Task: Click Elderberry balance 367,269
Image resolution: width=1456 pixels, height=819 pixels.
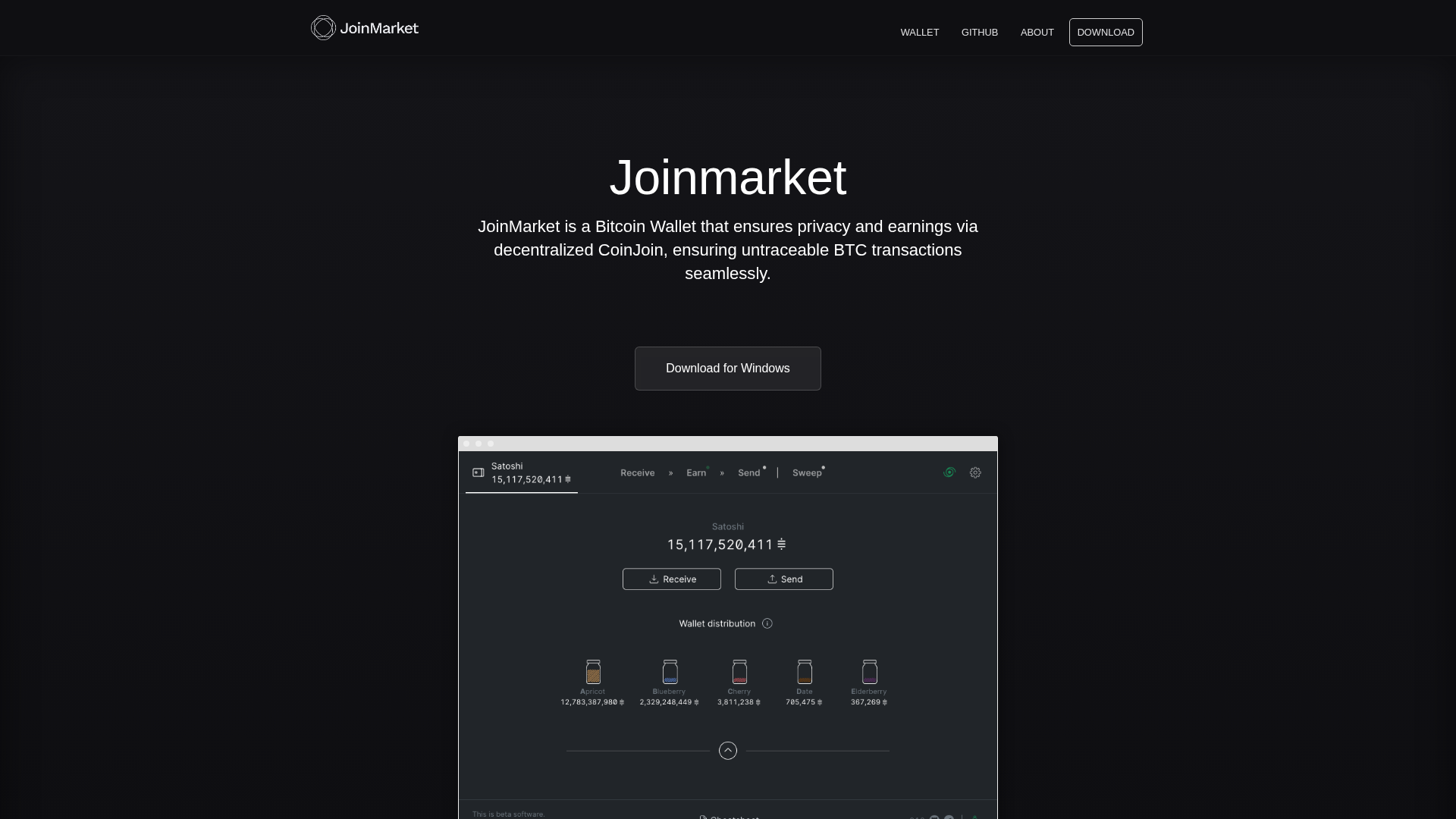Action: point(869,702)
